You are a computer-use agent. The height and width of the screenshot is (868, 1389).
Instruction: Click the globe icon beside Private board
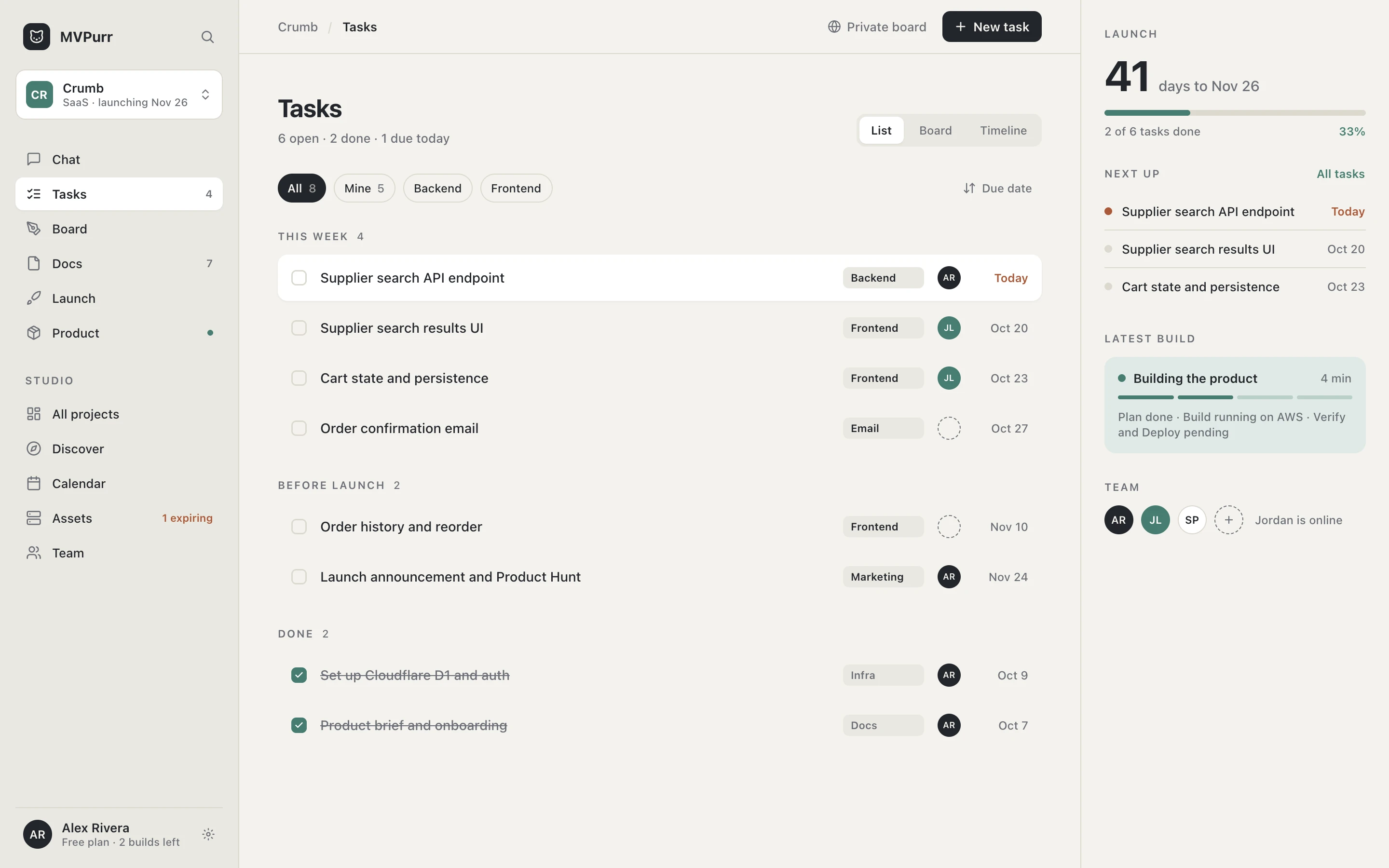point(834,27)
